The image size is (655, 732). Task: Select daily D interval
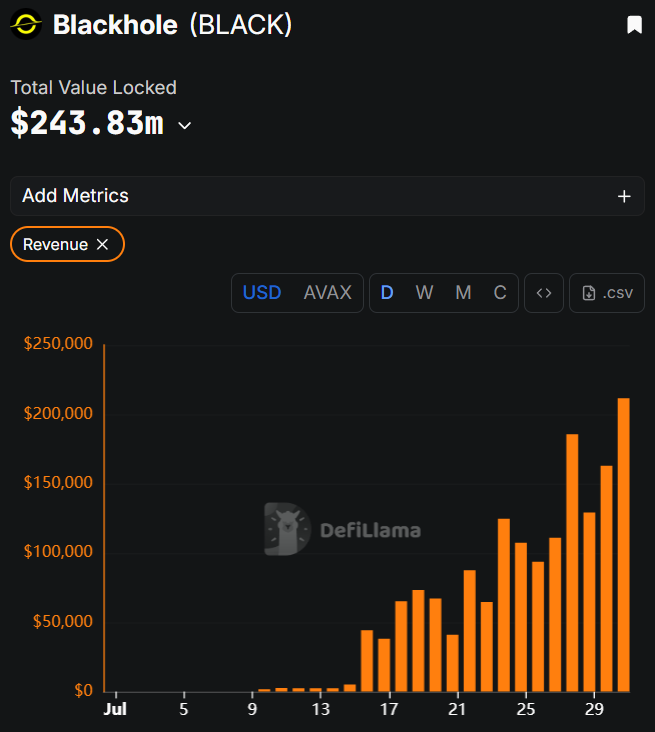pyautogui.click(x=387, y=293)
